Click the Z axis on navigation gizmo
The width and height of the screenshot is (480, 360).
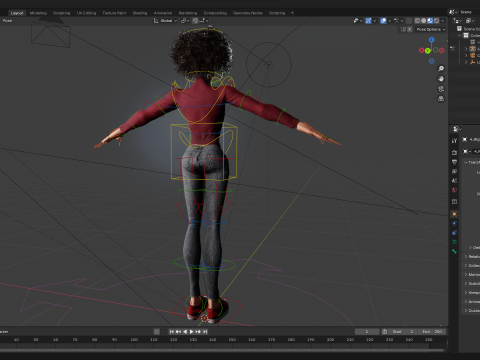coord(432,40)
